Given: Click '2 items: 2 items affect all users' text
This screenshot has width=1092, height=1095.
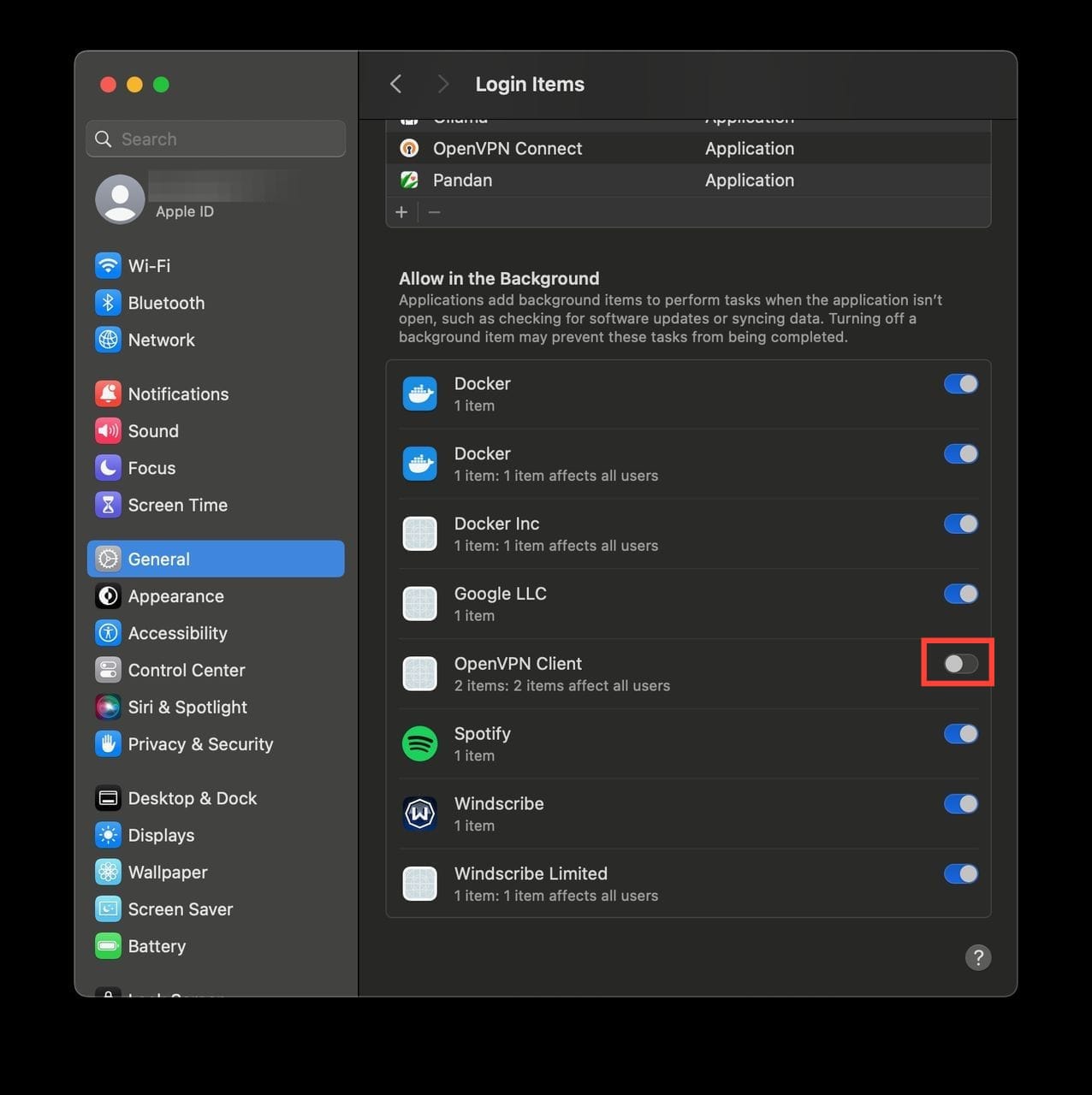Looking at the screenshot, I should (x=562, y=685).
